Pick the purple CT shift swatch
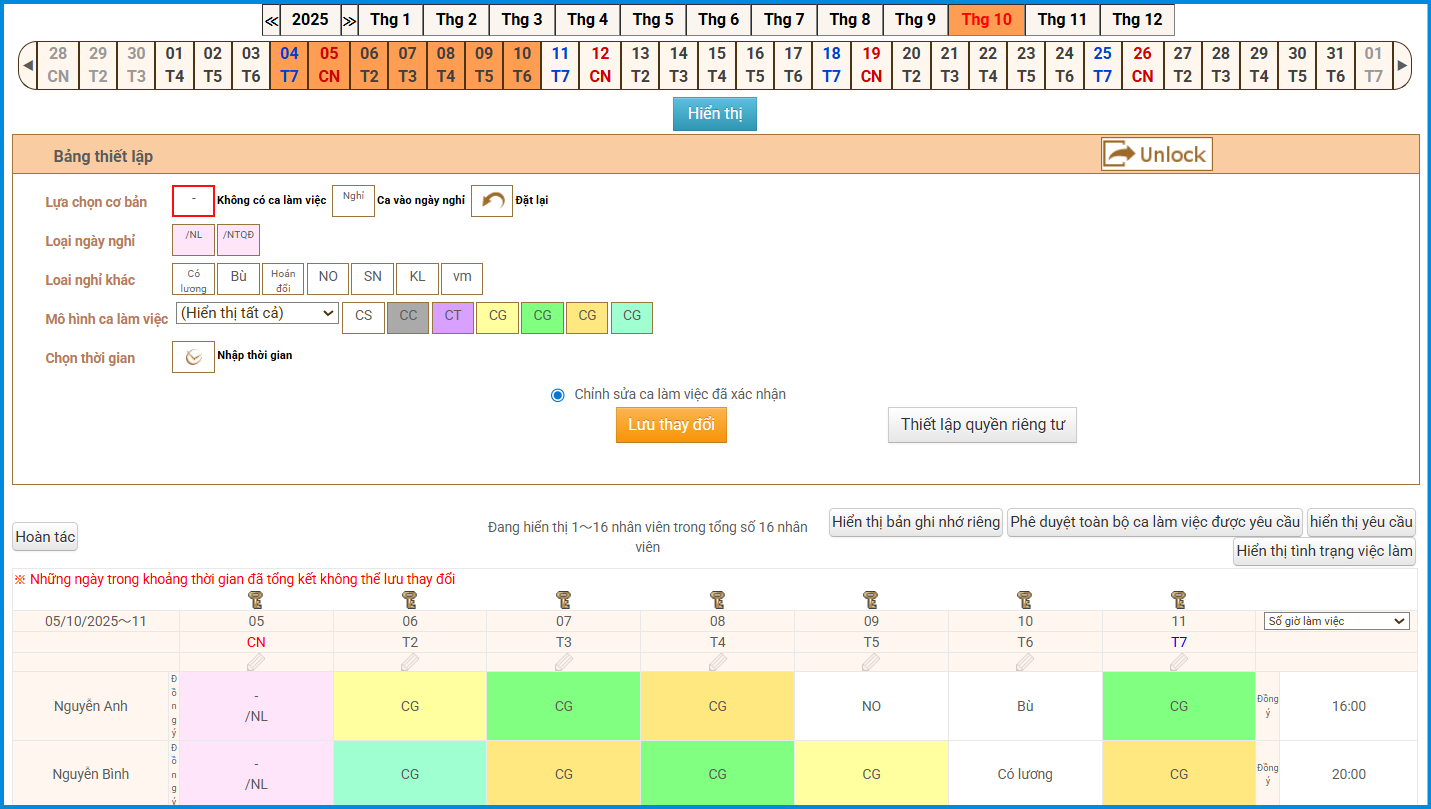Viewport: 1431px width, 809px height. 453,317
